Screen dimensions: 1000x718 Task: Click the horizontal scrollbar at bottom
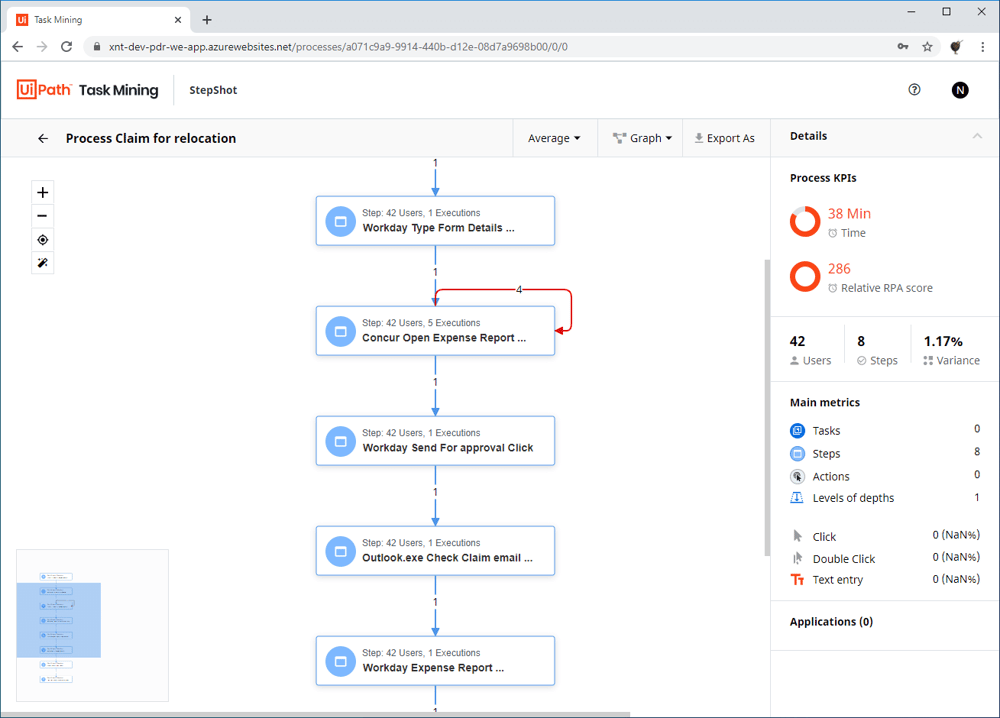tap(315, 714)
